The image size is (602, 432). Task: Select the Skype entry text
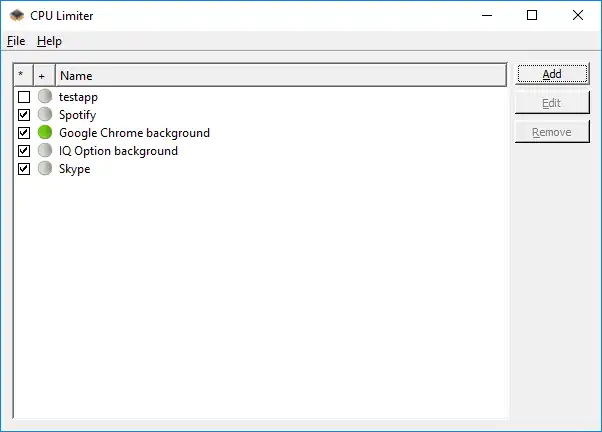click(74, 169)
